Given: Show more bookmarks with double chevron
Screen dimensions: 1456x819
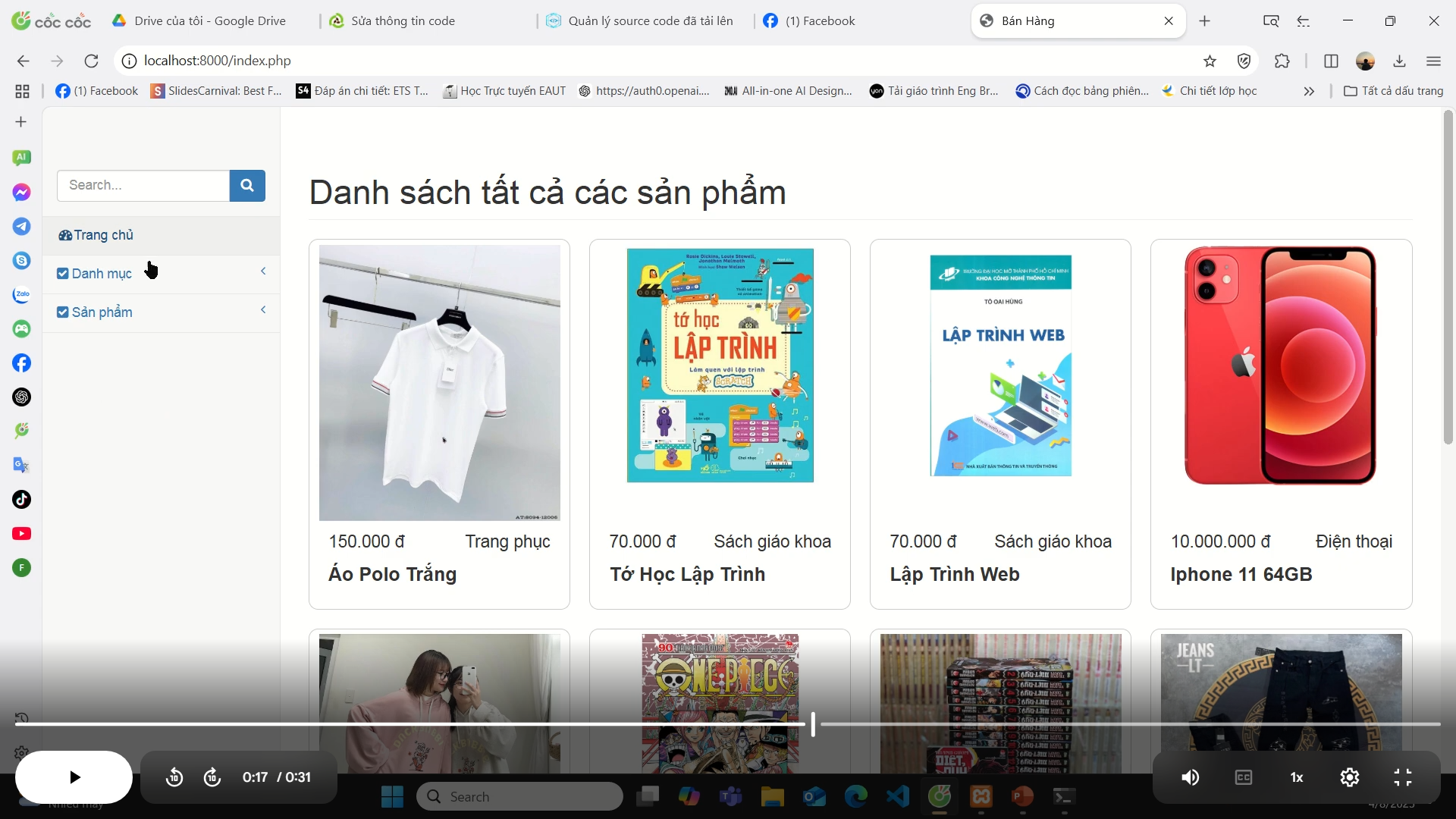Looking at the screenshot, I should (x=1309, y=91).
